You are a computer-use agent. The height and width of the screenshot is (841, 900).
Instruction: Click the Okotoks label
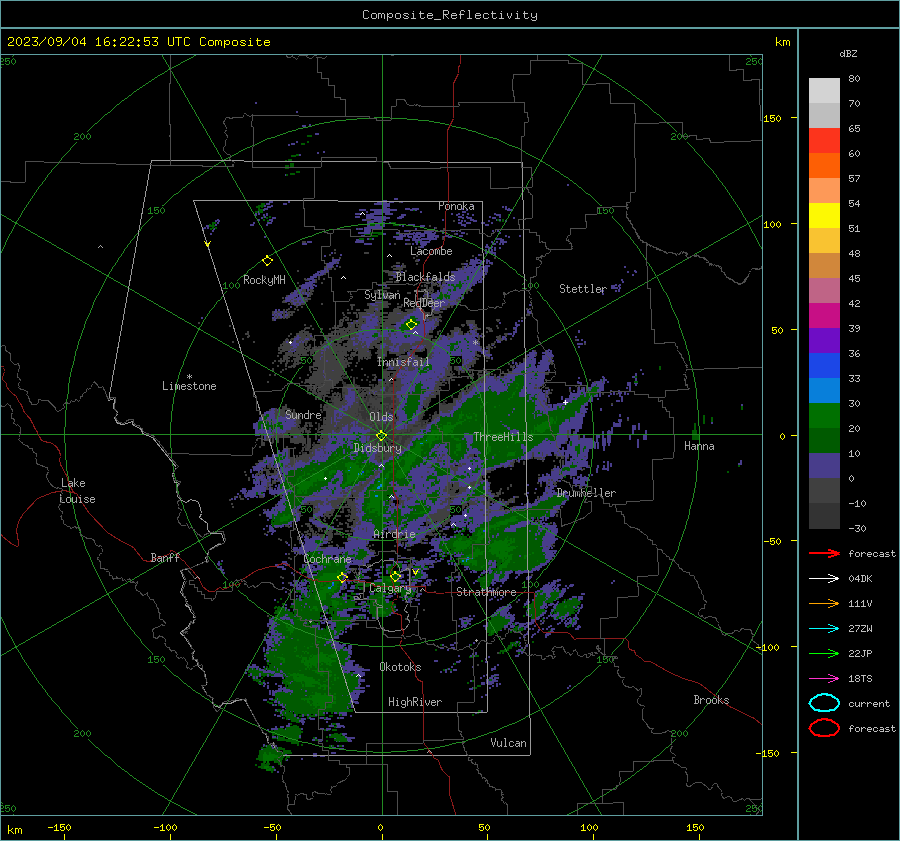point(400,667)
